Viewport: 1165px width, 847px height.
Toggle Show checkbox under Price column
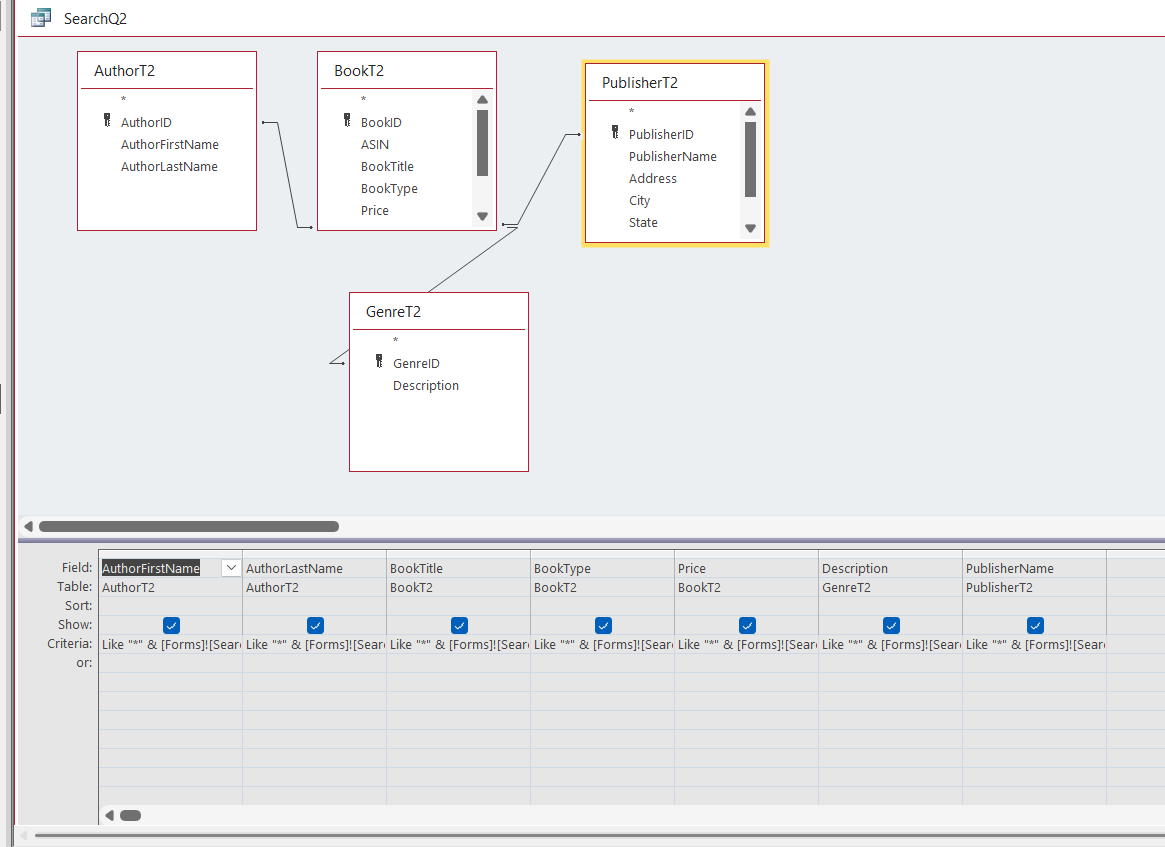(747, 625)
